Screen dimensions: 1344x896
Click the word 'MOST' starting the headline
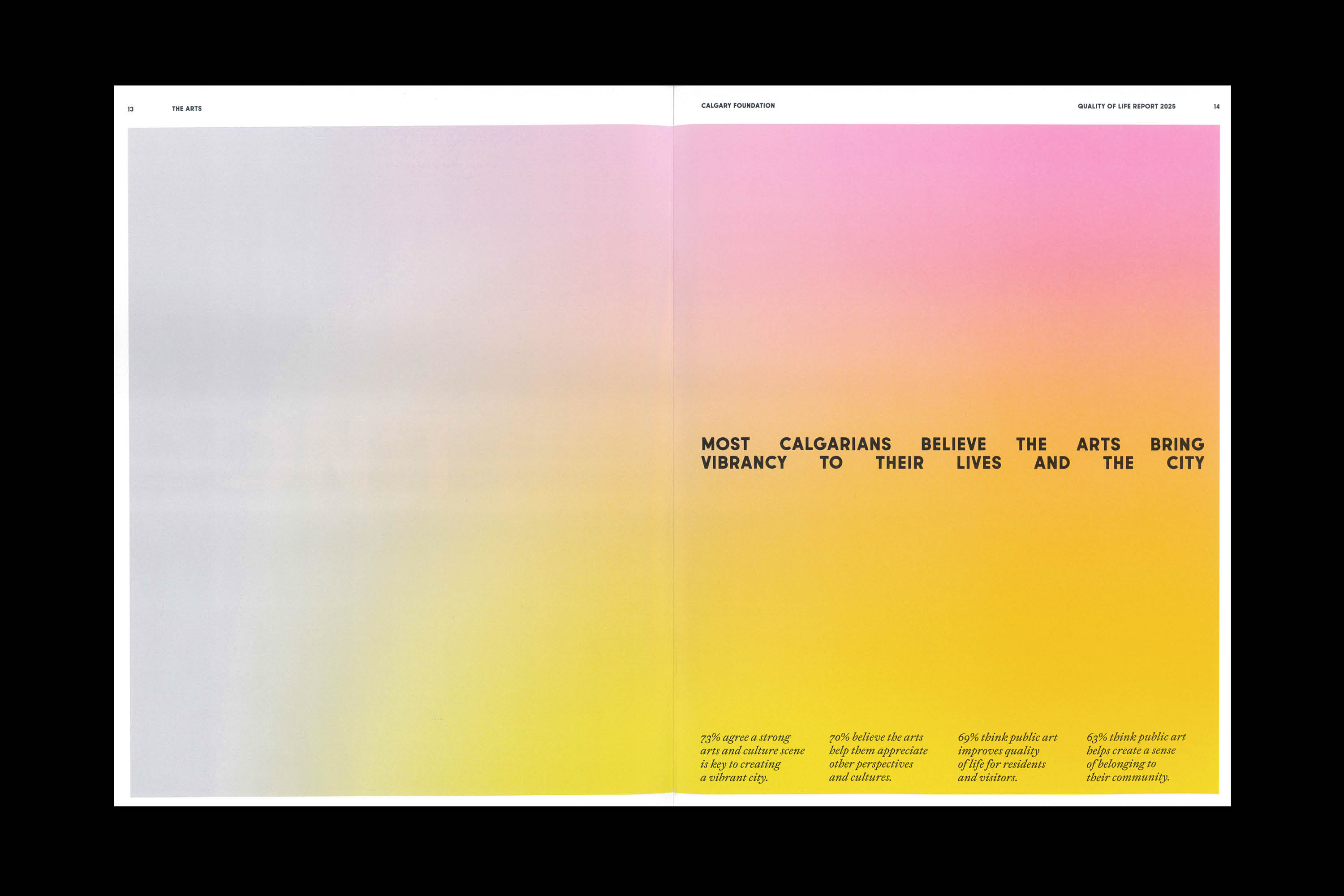coord(725,444)
